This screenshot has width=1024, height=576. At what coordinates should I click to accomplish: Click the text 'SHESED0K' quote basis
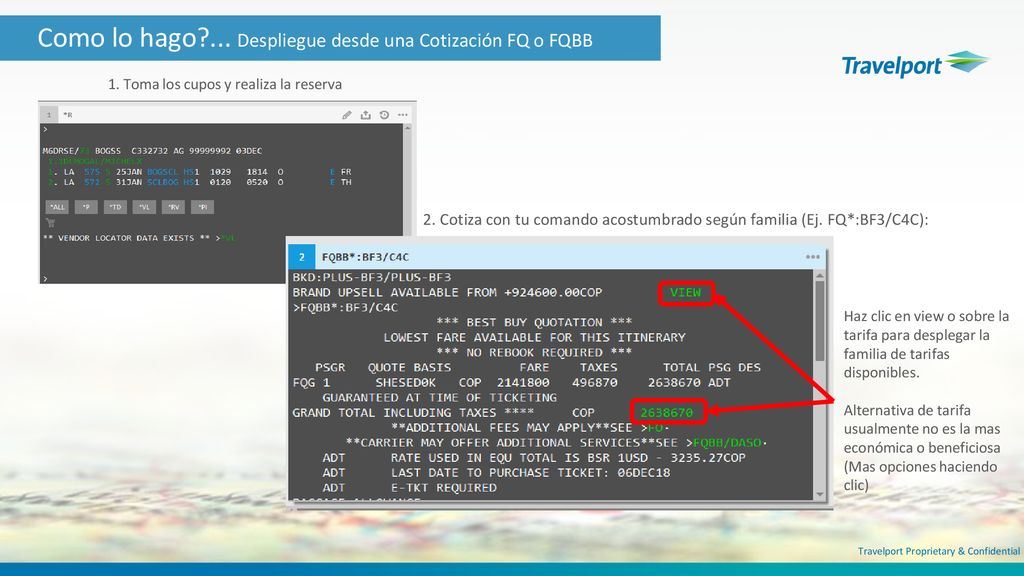405,383
